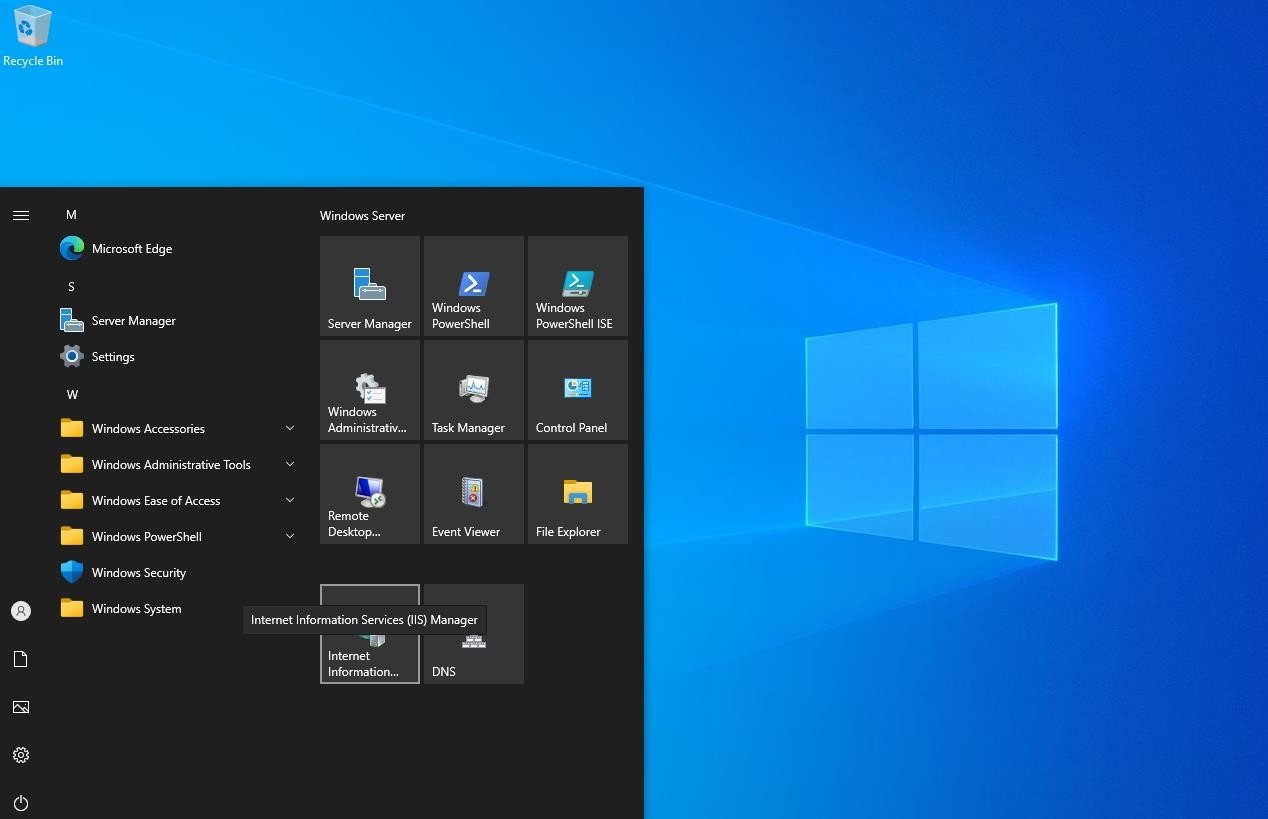Open the DNS tile
This screenshot has width=1268, height=819.
click(x=474, y=634)
